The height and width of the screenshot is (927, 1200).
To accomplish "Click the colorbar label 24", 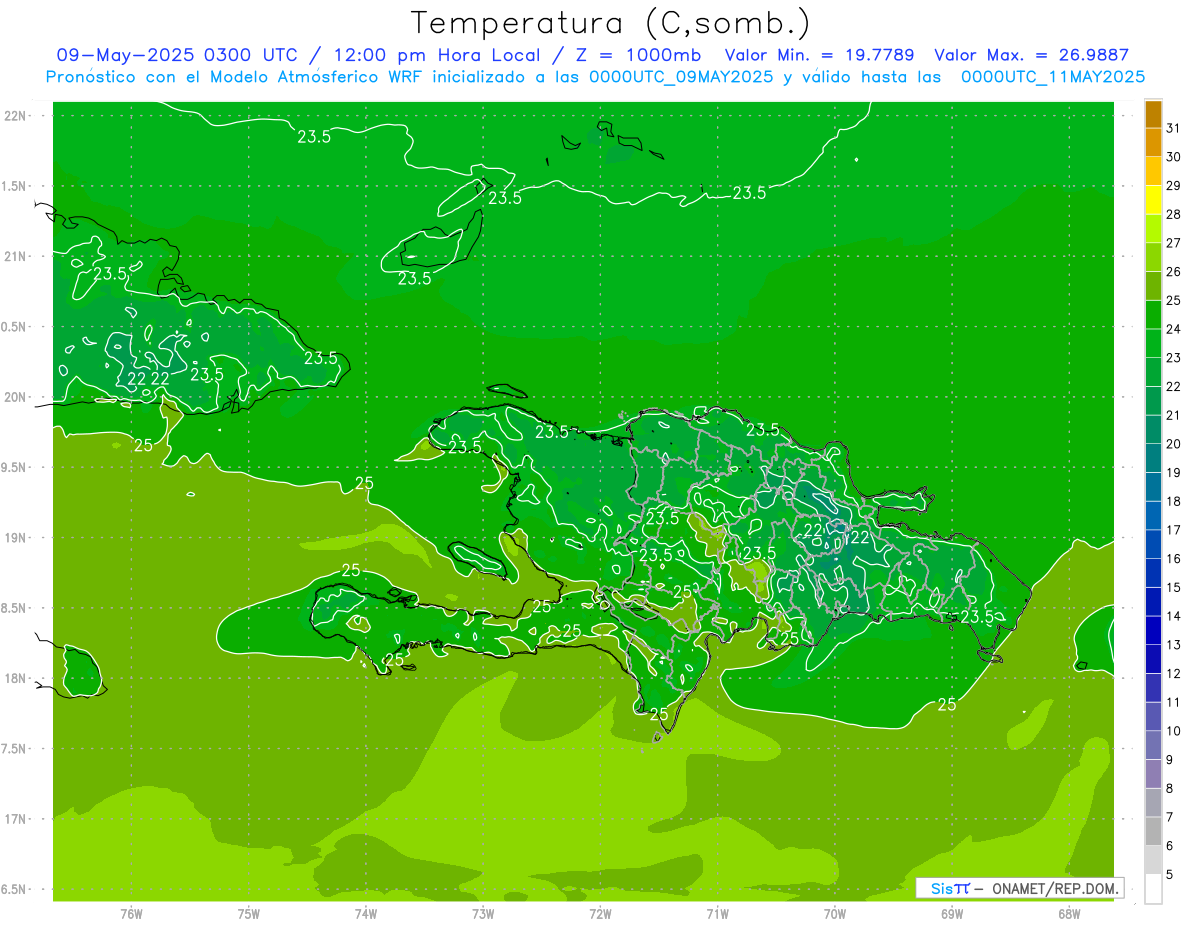I will (x=1173, y=329).
